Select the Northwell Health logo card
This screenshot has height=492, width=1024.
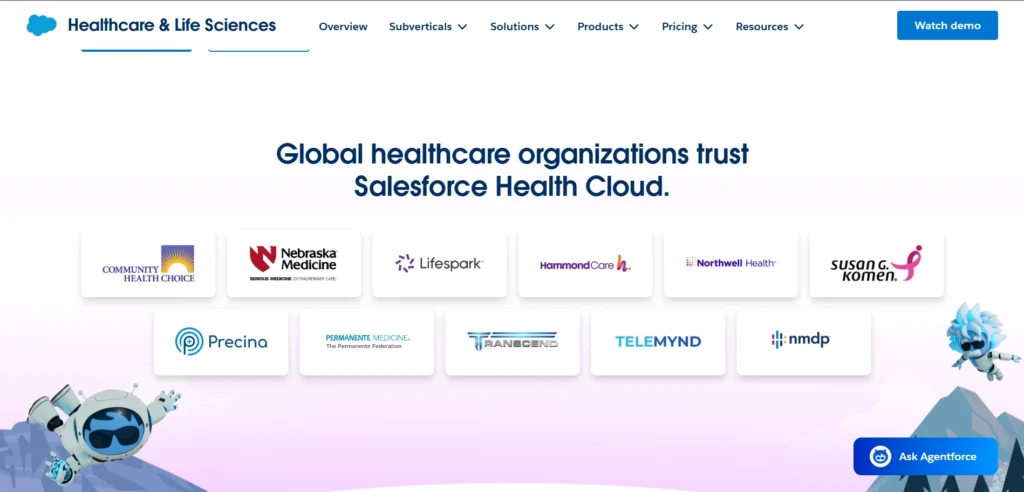pyautogui.click(x=731, y=263)
